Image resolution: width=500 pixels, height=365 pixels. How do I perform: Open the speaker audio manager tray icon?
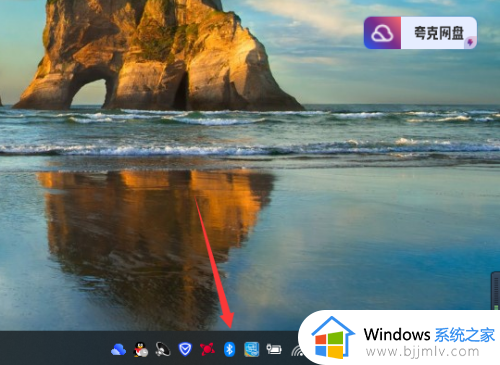[163, 350]
